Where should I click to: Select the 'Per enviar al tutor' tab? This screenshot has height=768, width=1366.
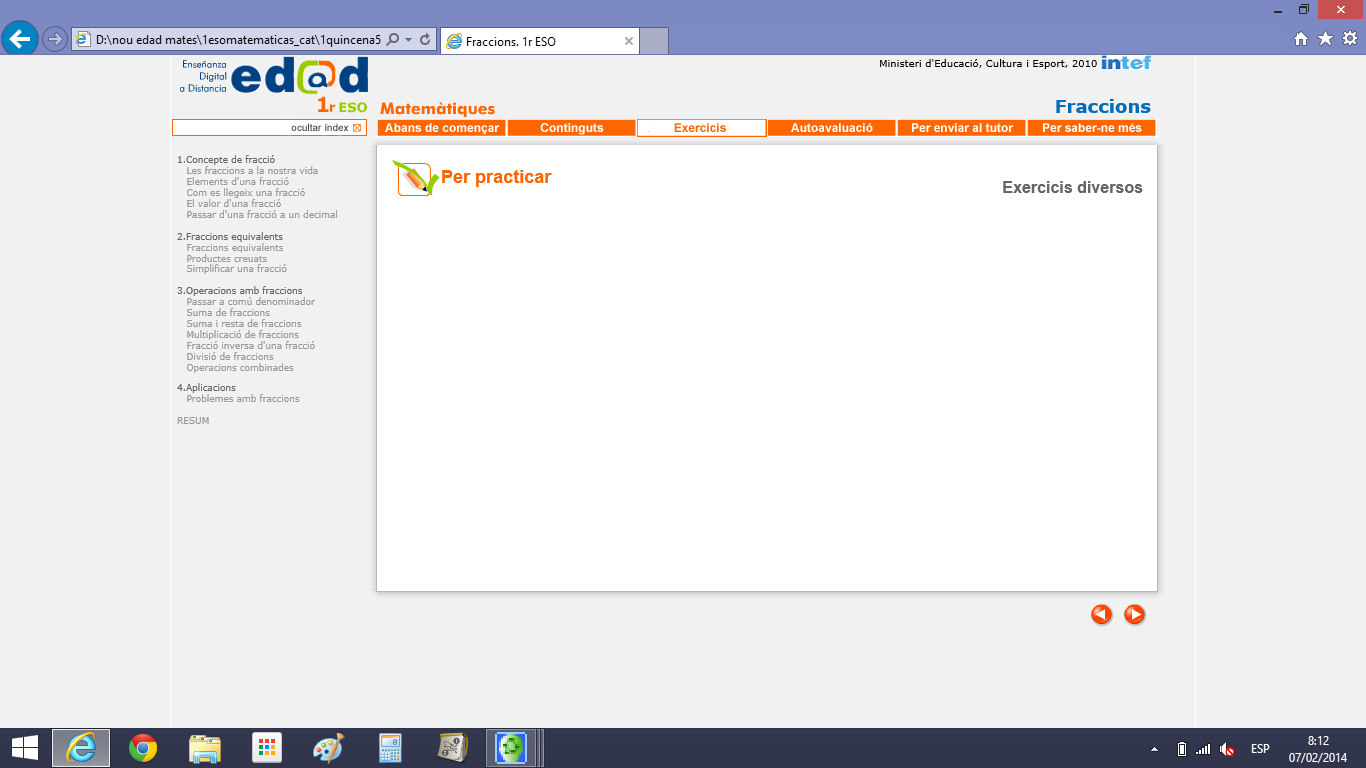tap(961, 128)
